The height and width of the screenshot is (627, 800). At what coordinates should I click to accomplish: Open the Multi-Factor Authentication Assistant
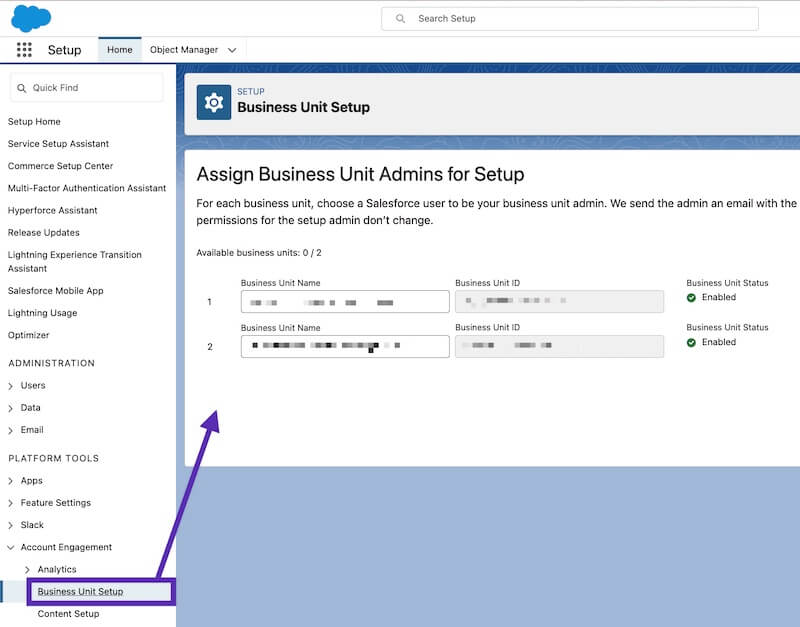(87, 188)
